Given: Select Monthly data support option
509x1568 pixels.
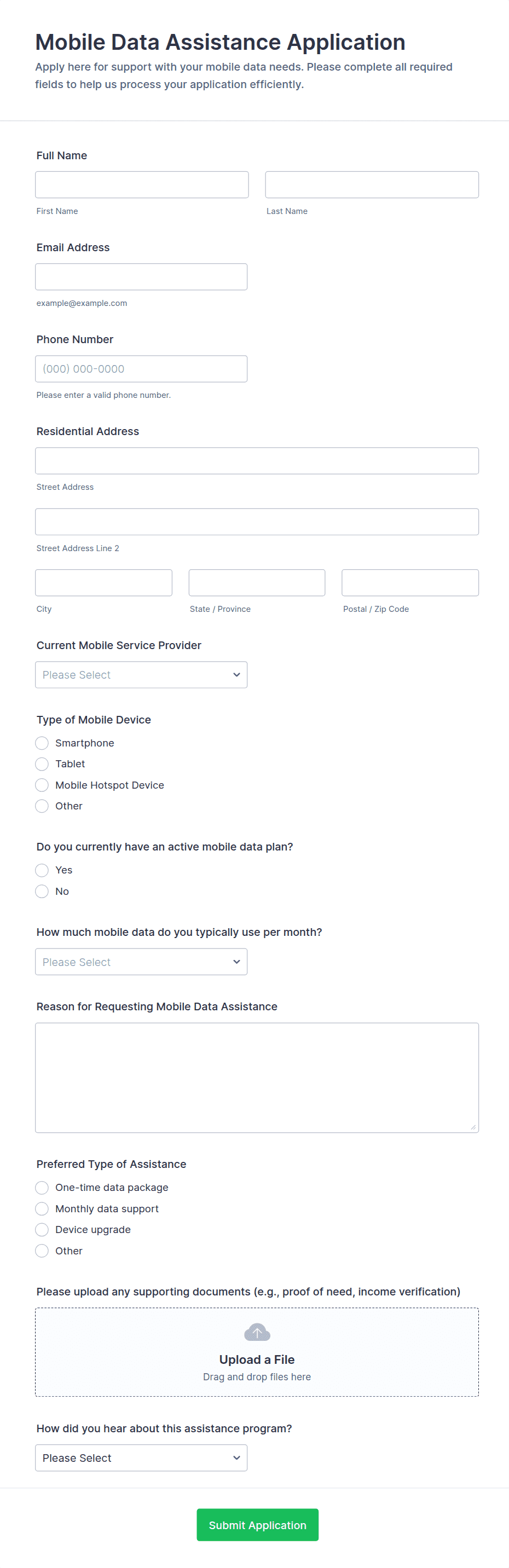Looking at the screenshot, I should 42,1209.
